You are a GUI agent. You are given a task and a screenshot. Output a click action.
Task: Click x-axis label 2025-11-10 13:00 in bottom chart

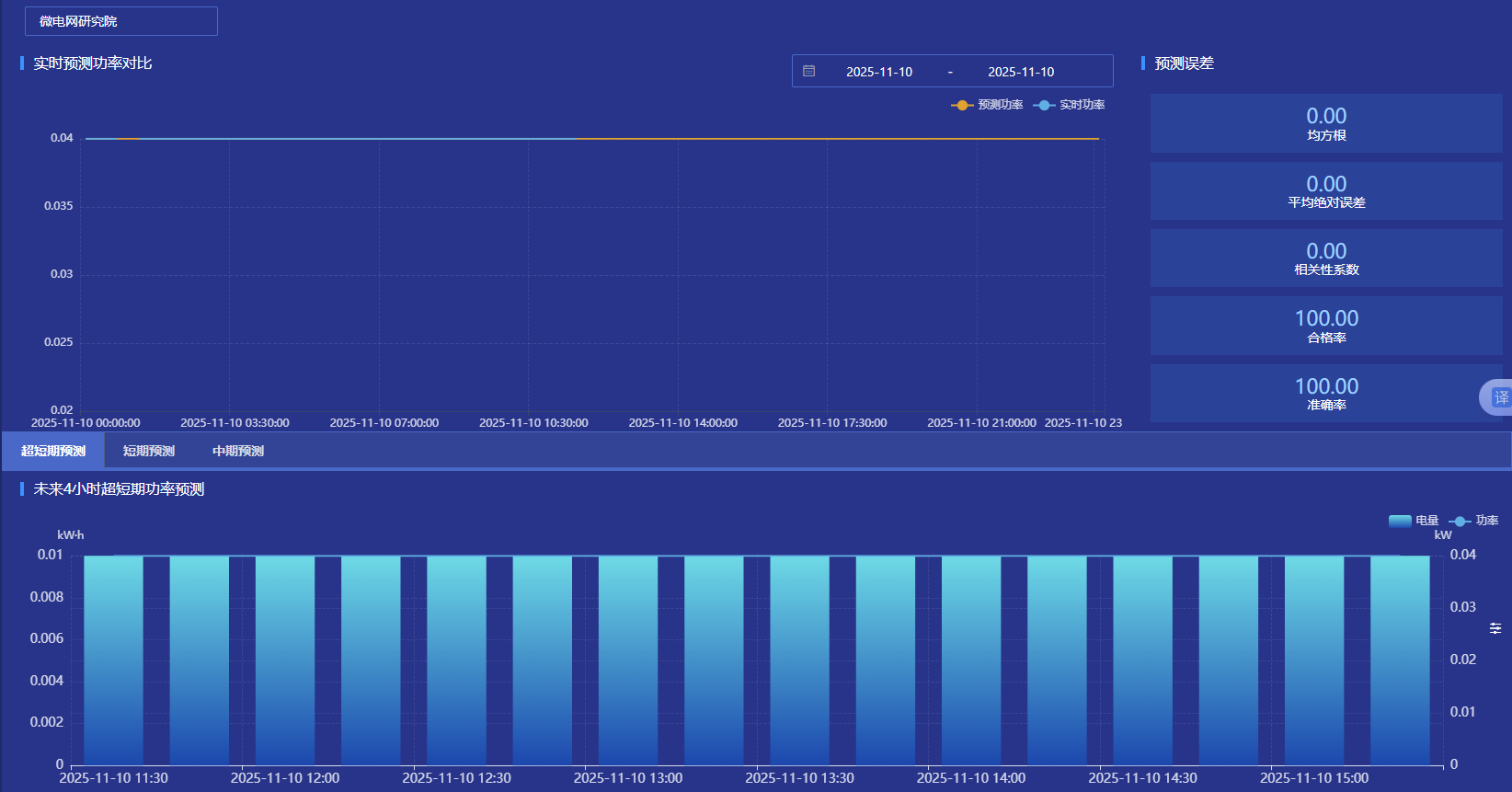point(628,778)
